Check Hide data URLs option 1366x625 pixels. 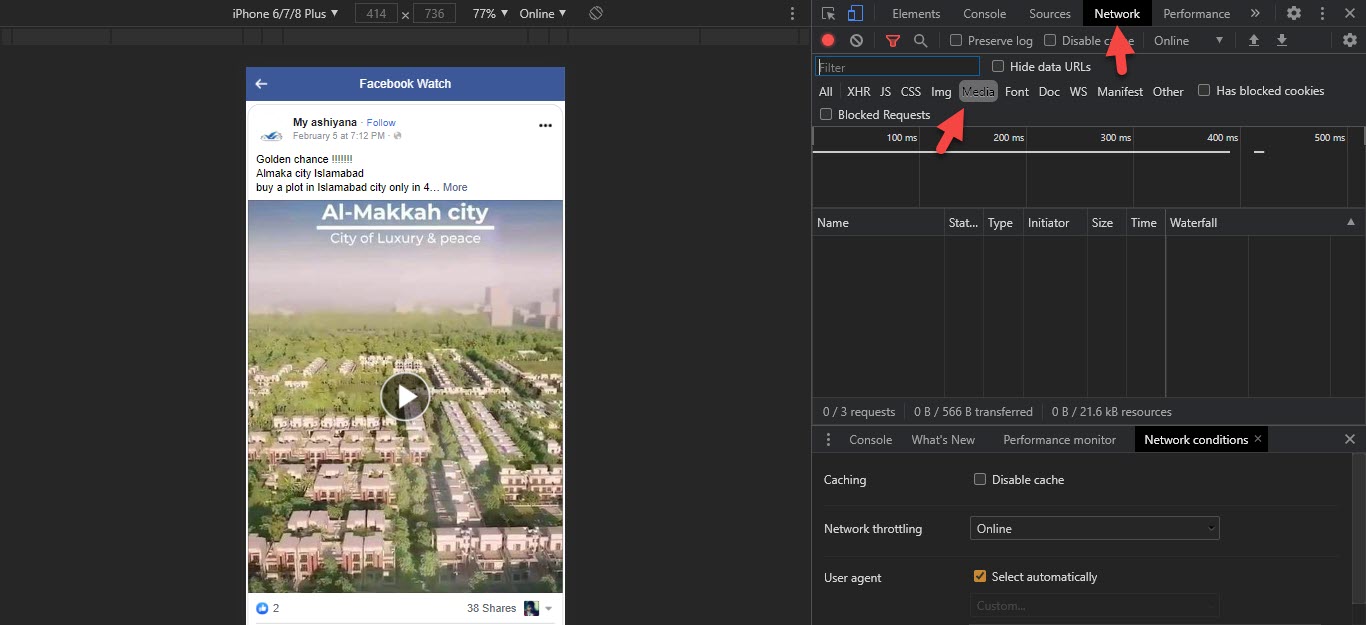pos(998,67)
